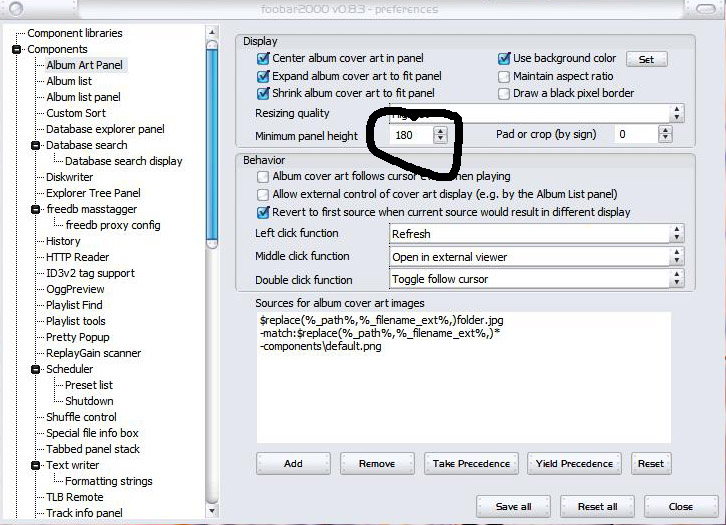Click Yield Precedence button

[x=574, y=463]
